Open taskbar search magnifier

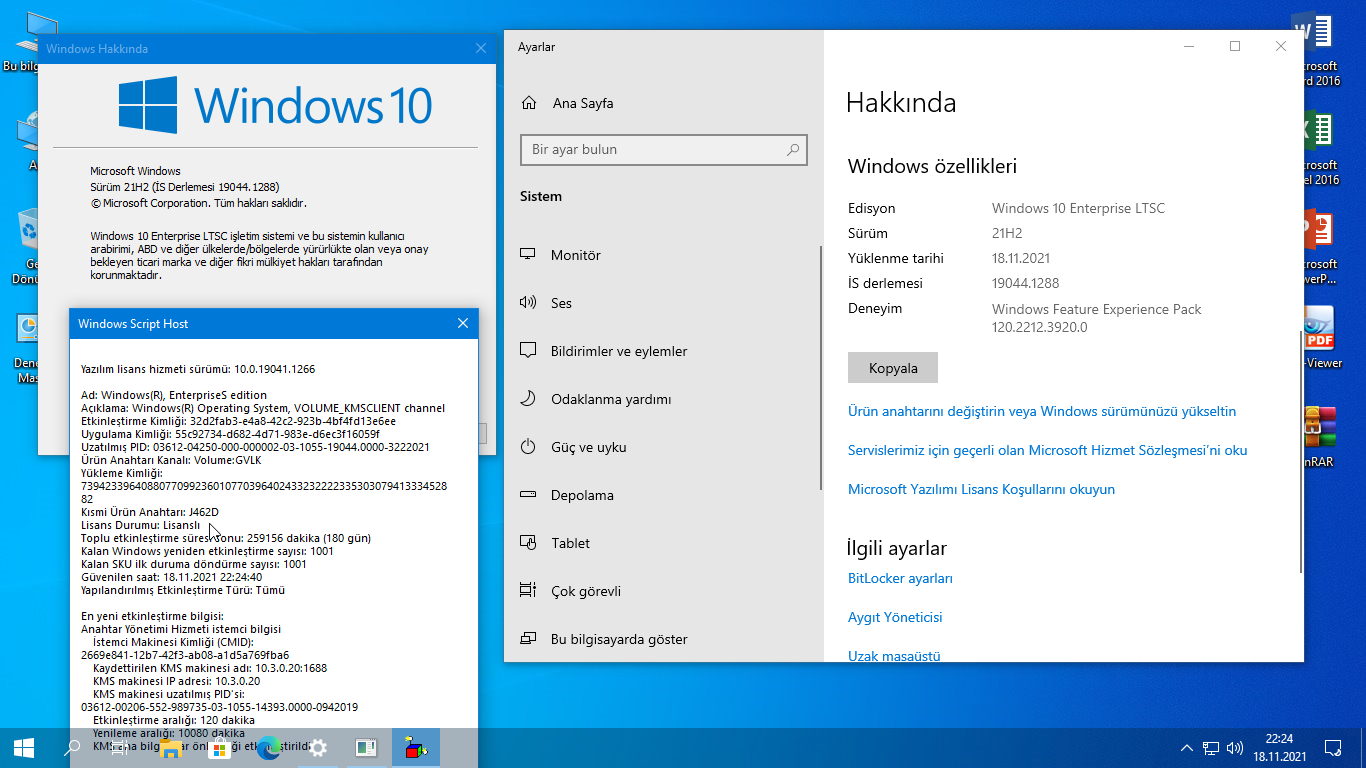(72, 747)
